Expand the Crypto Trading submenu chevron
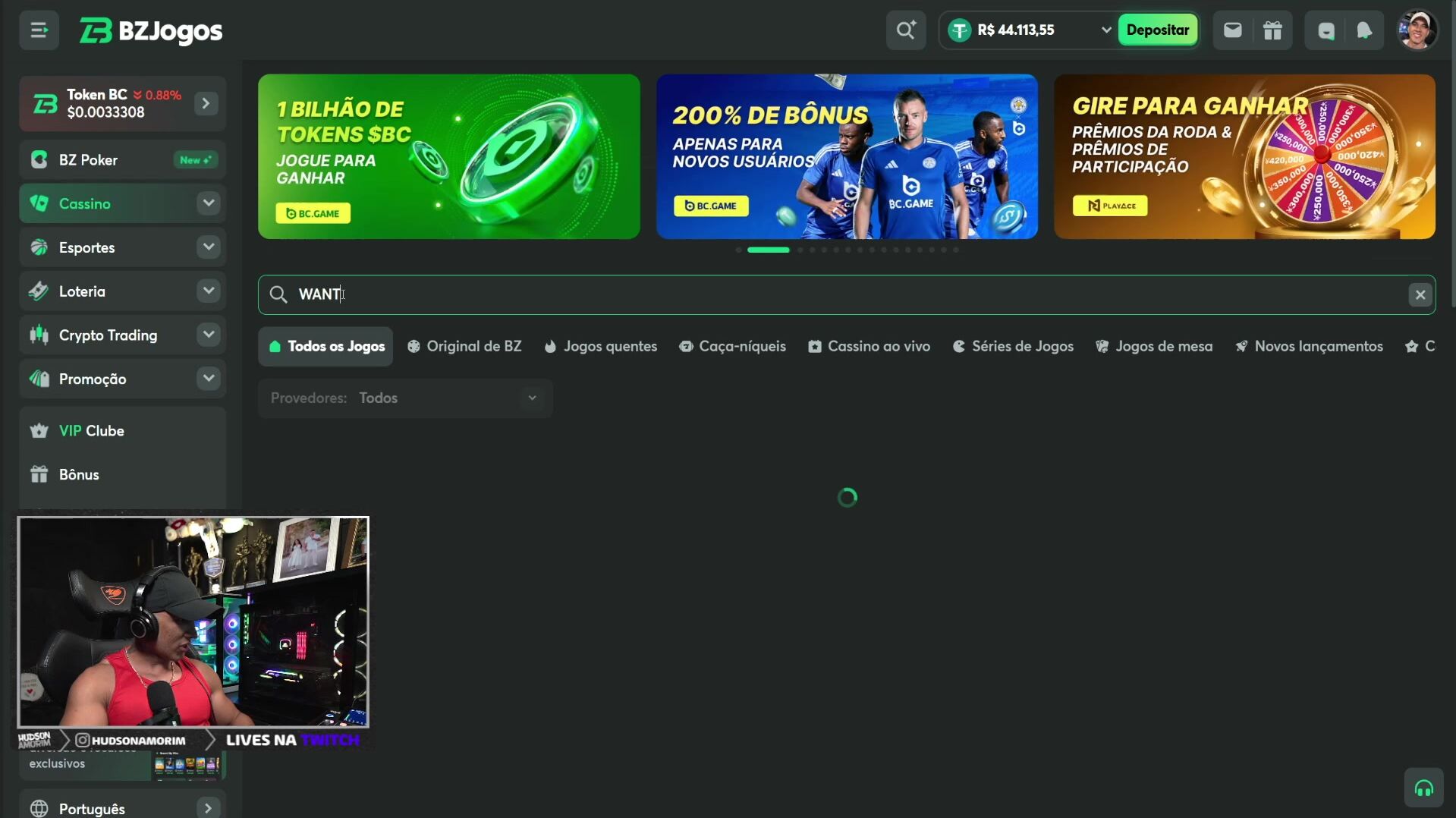The height and width of the screenshot is (818, 1456). click(208, 335)
